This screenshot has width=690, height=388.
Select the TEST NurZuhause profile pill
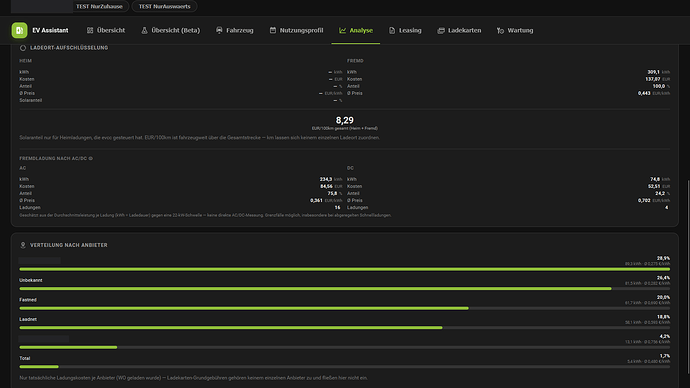99,6
